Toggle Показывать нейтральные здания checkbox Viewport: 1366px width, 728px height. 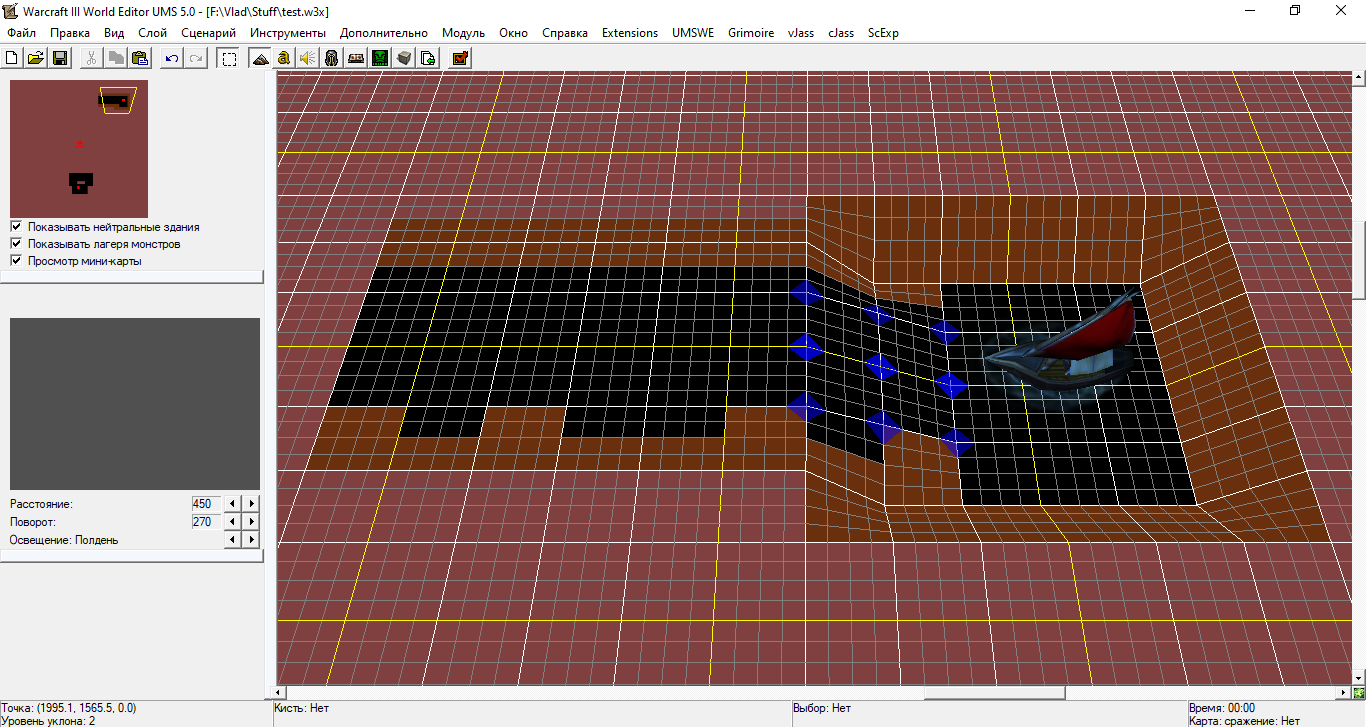(x=16, y=227)
